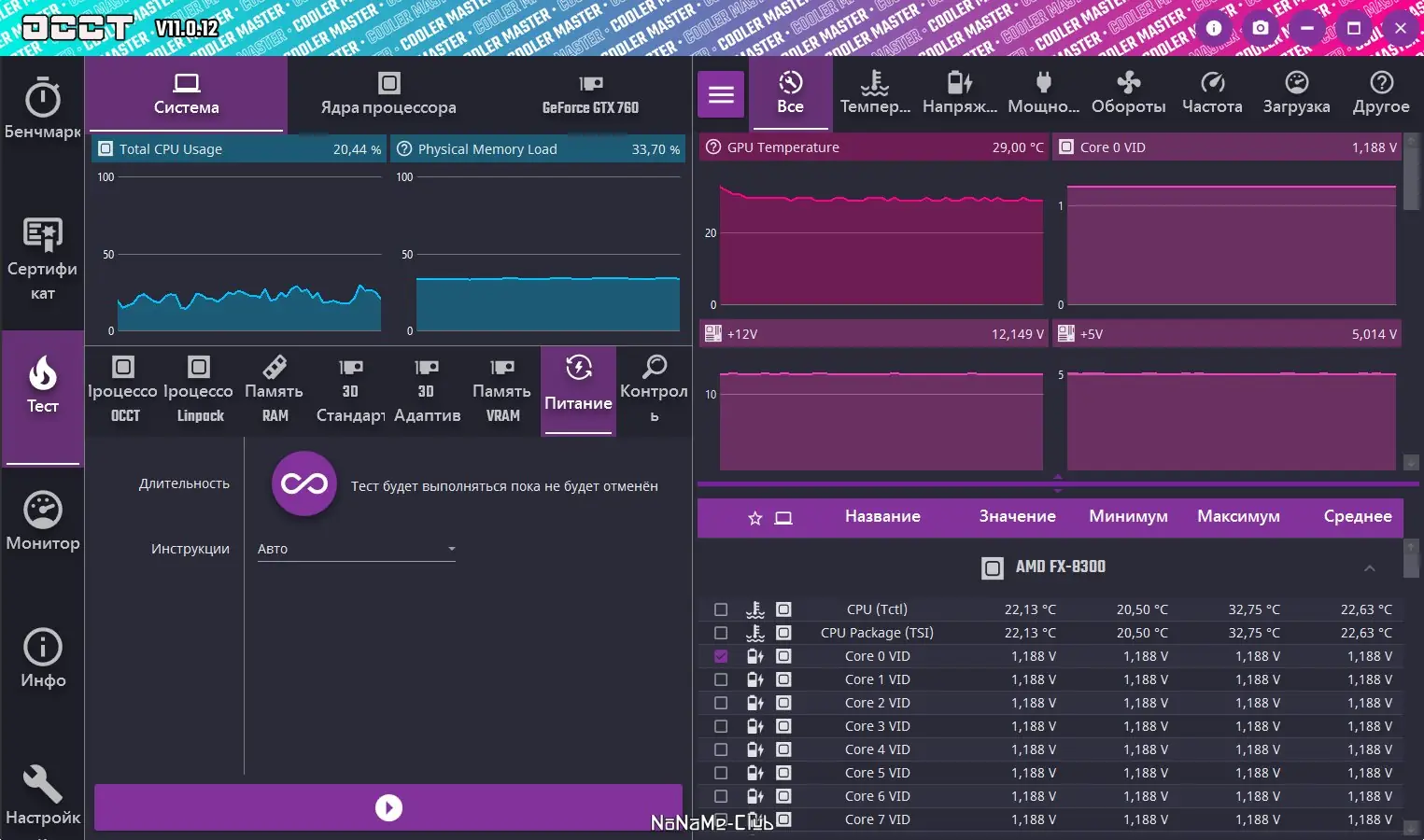Open the Настройки wrench section
The width and height of the screenshot is (1424, 840).
click(42, 795)
